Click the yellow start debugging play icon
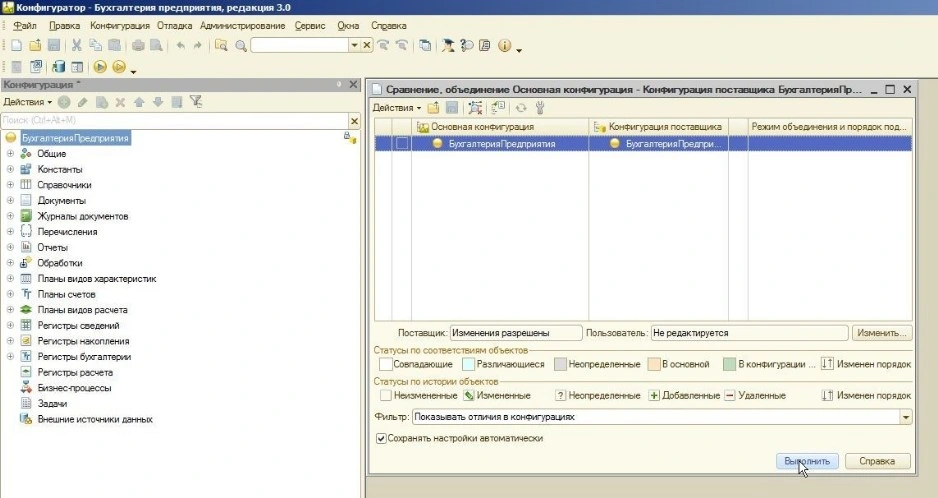The height and width of the screenshot is (498, 938). pos(100,68)
